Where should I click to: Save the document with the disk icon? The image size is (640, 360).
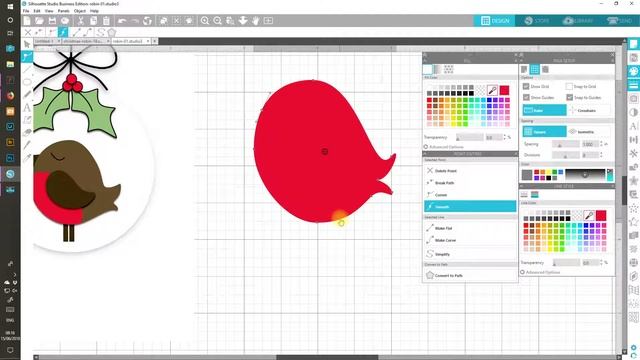(52, 20)
